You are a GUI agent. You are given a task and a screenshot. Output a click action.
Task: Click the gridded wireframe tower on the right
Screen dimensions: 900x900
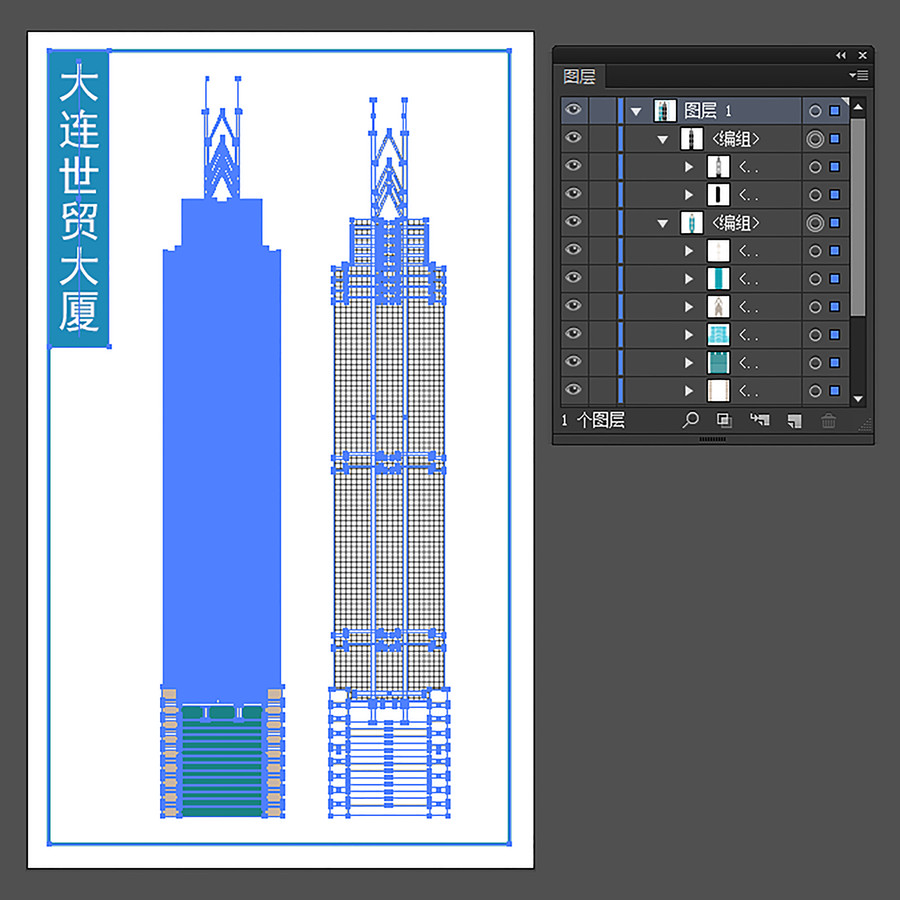389,459
